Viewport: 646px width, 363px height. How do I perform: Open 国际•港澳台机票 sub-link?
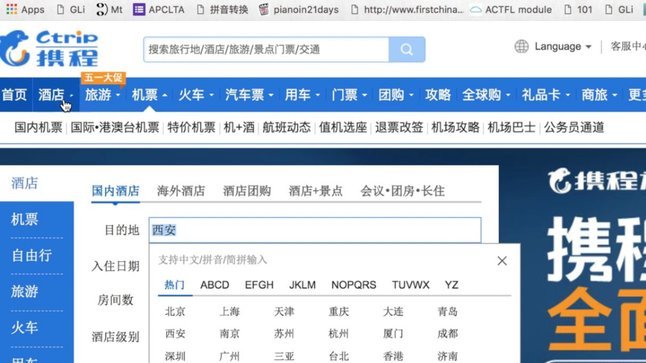(115, 127)
